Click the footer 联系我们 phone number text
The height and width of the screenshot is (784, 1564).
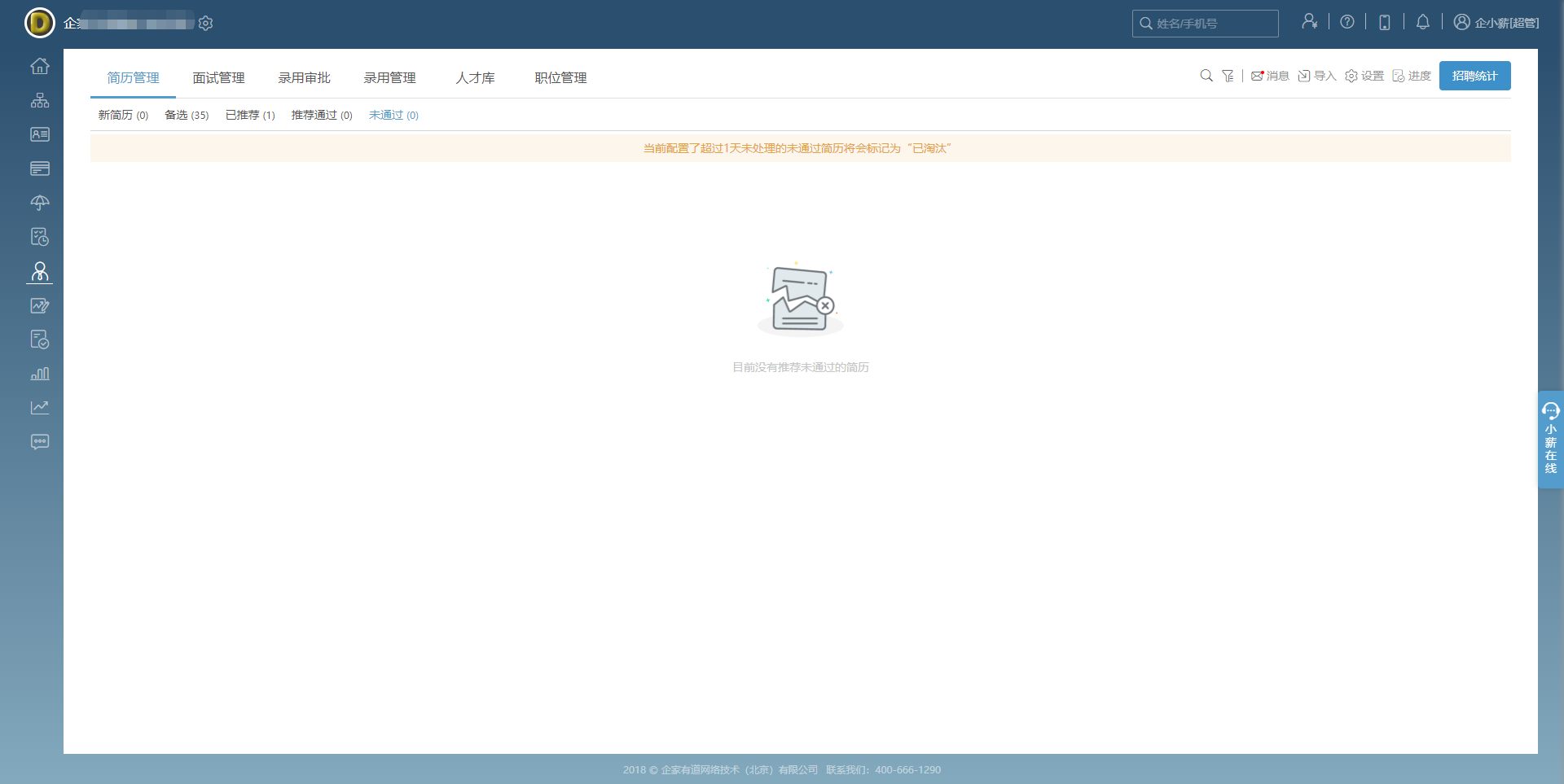[884, 769]
